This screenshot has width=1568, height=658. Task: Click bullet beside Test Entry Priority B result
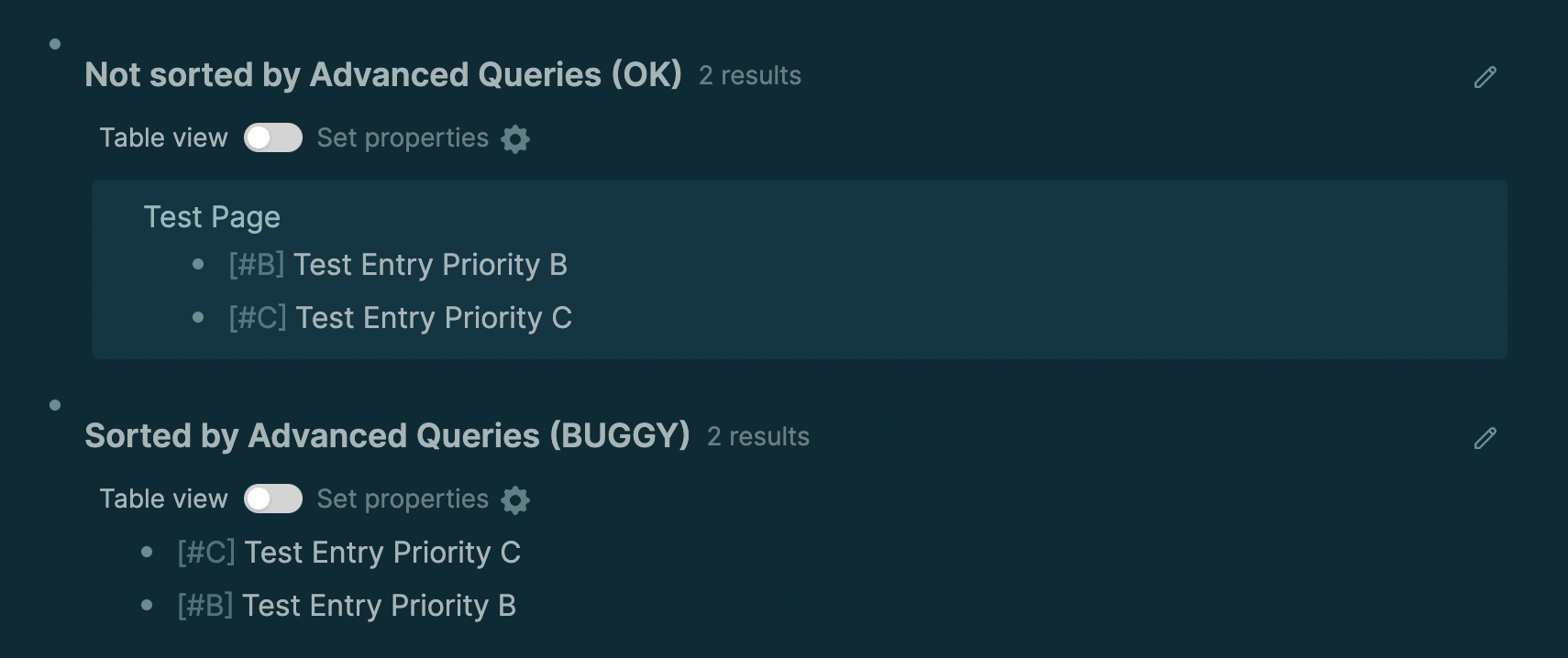point(198,265)
